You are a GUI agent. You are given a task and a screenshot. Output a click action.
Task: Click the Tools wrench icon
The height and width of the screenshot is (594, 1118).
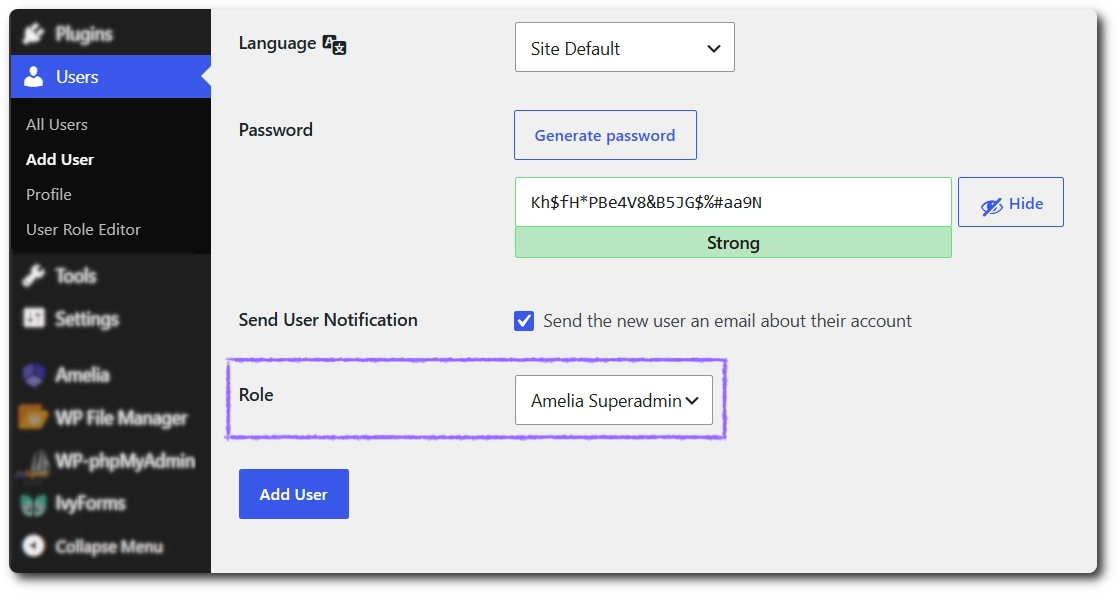coord(34,275)
